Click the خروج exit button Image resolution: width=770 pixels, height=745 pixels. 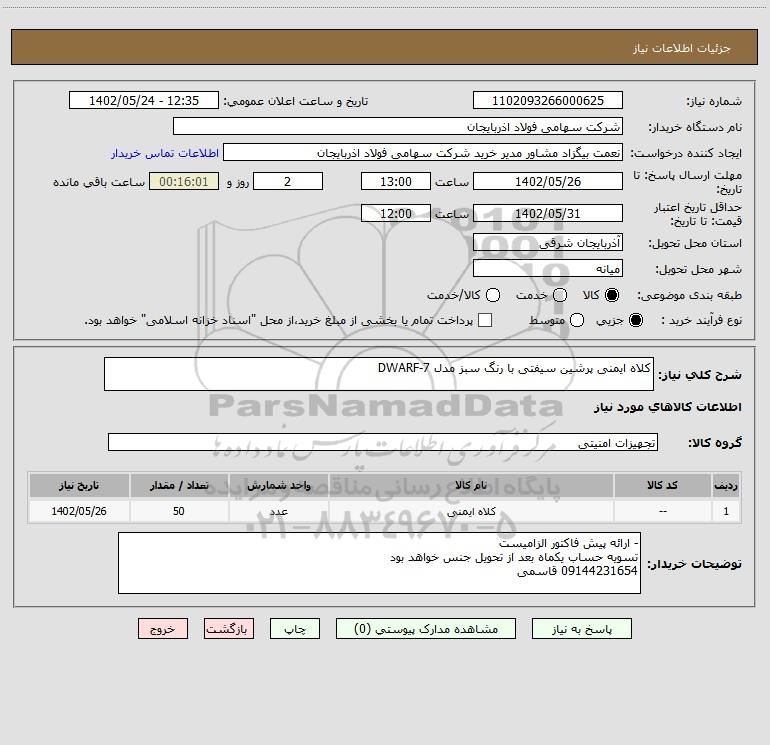[x=163, y=629]
